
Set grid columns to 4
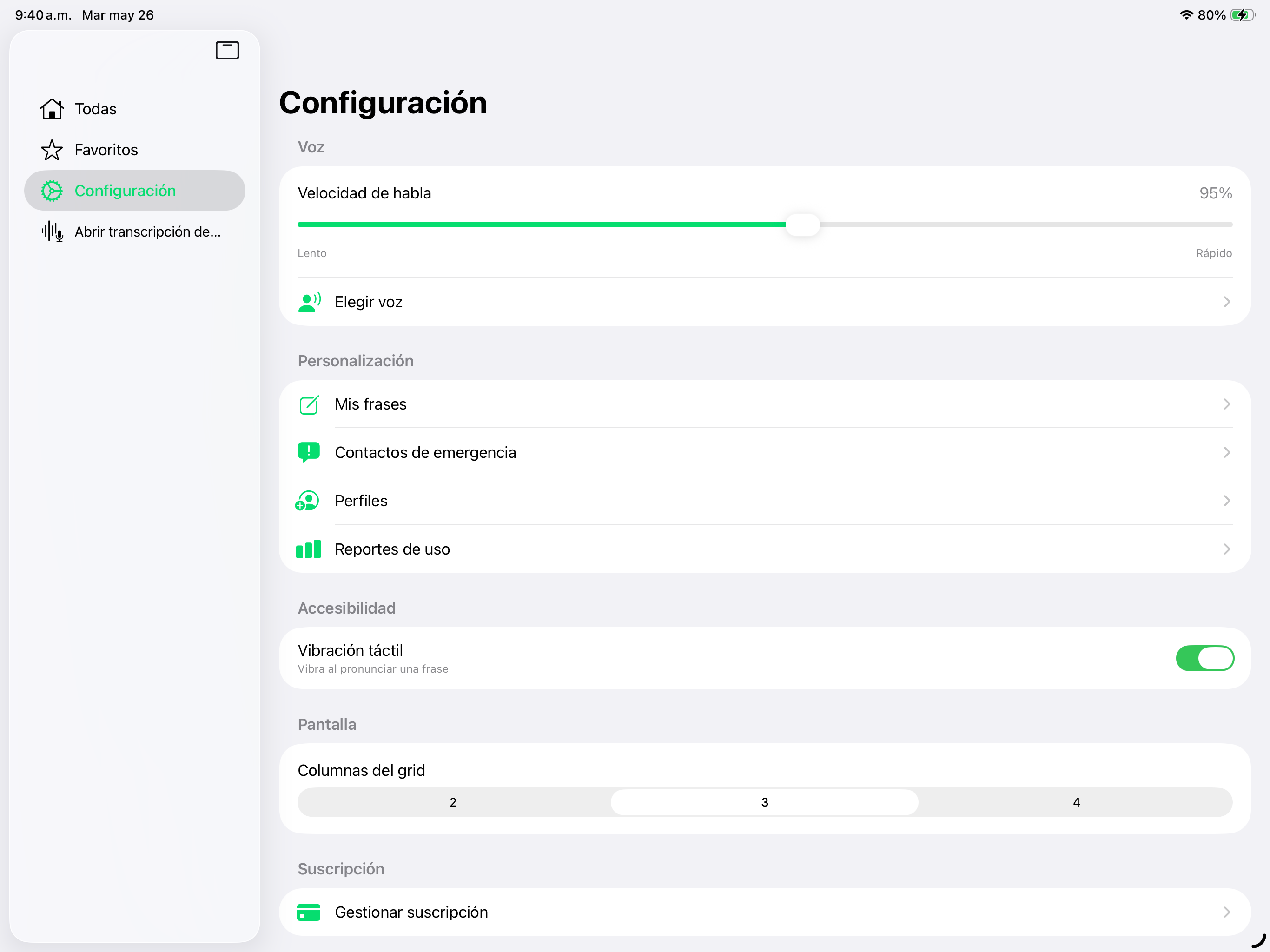click(1077, 802)
